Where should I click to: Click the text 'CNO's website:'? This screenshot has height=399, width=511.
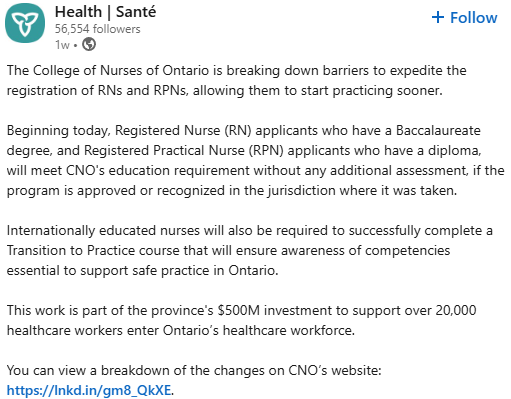335,370
